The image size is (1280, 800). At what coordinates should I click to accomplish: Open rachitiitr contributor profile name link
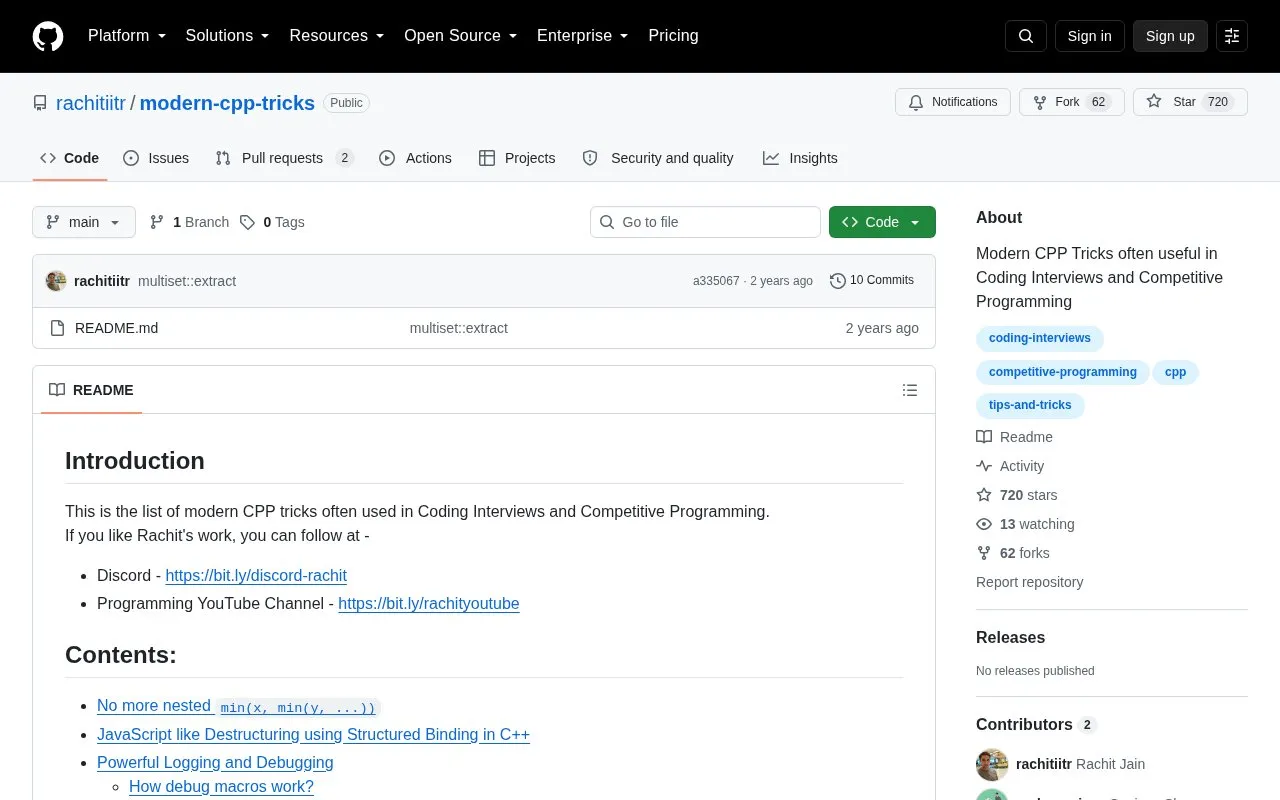1044,764
